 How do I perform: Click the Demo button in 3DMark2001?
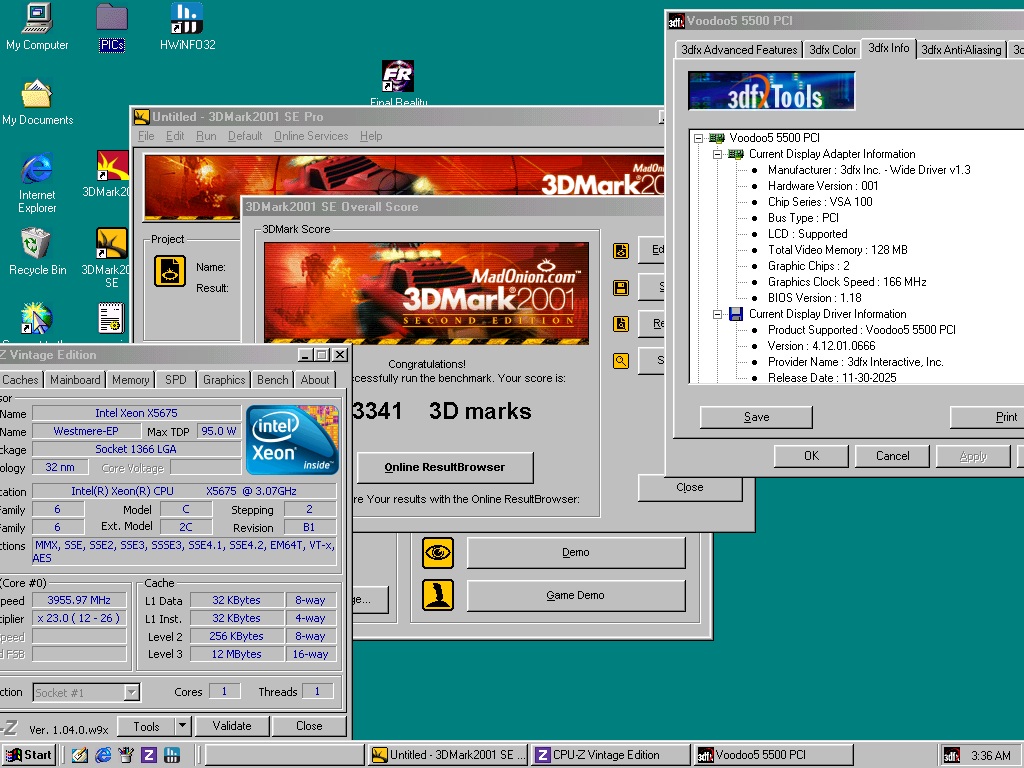click(575, 552)
